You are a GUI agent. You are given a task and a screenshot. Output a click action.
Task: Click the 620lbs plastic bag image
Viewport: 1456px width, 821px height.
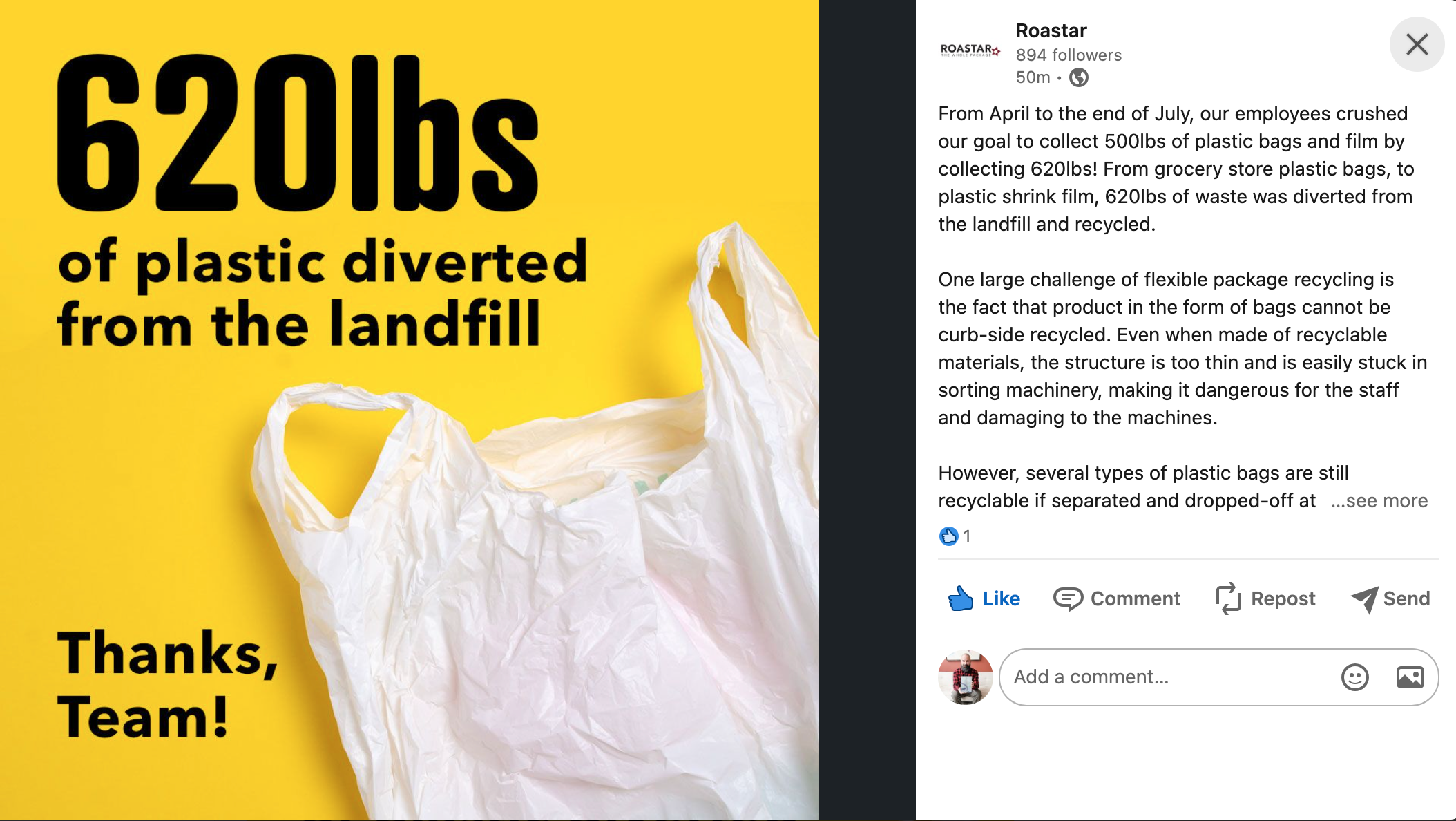click(x=410, y=410)
